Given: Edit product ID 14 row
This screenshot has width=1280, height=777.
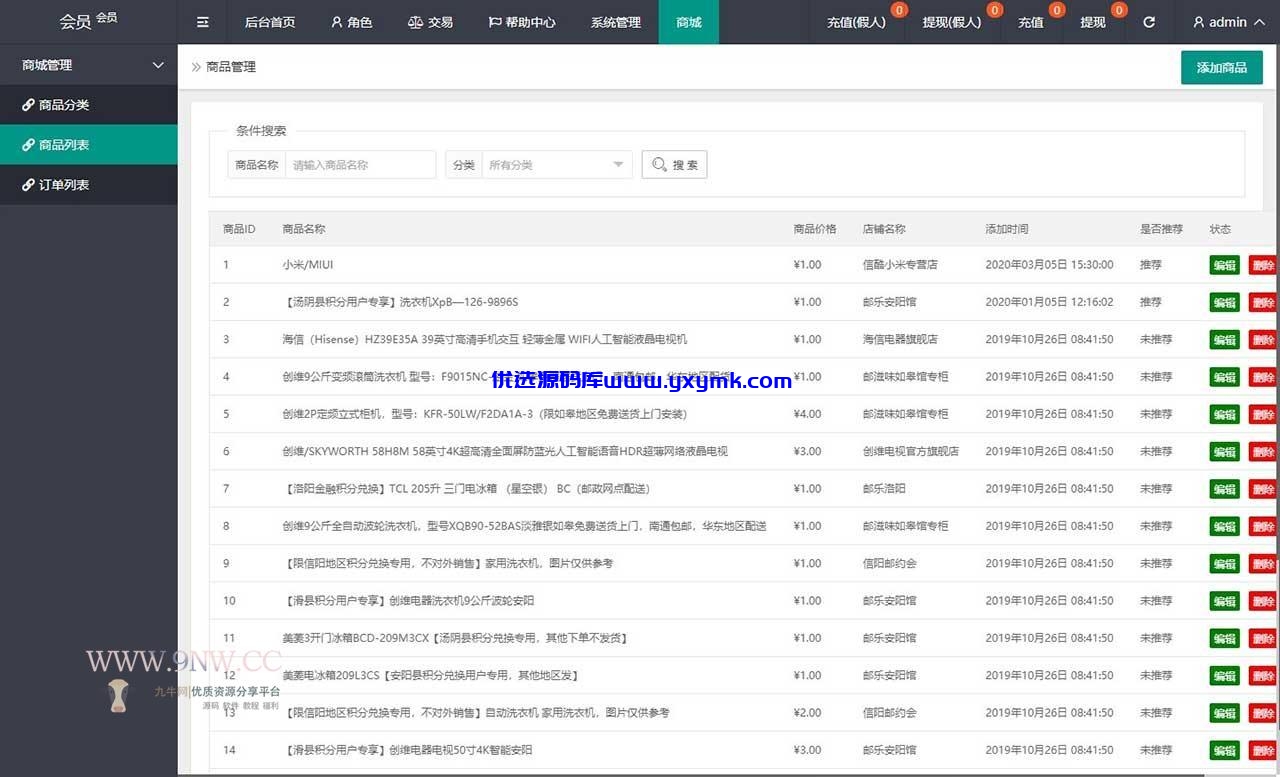Looking at the screenshot, I should coord(1224,750).
